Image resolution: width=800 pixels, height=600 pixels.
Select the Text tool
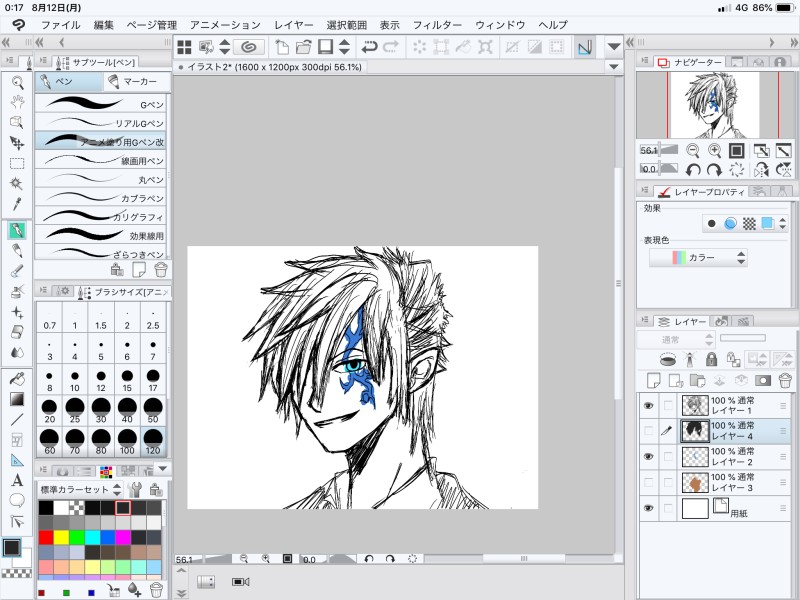pos(17,480)
